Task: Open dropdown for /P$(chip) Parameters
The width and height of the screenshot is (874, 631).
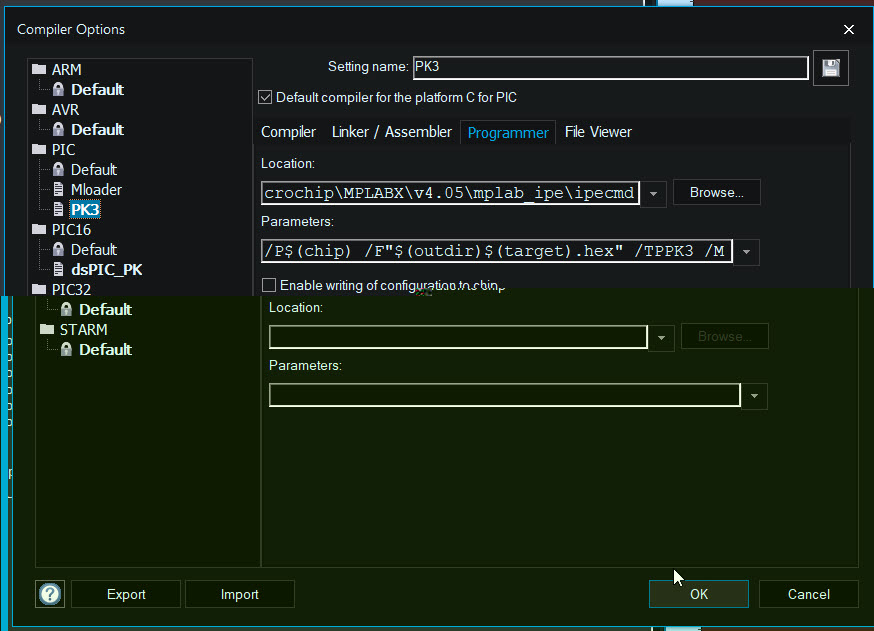Action: [746, 252]
